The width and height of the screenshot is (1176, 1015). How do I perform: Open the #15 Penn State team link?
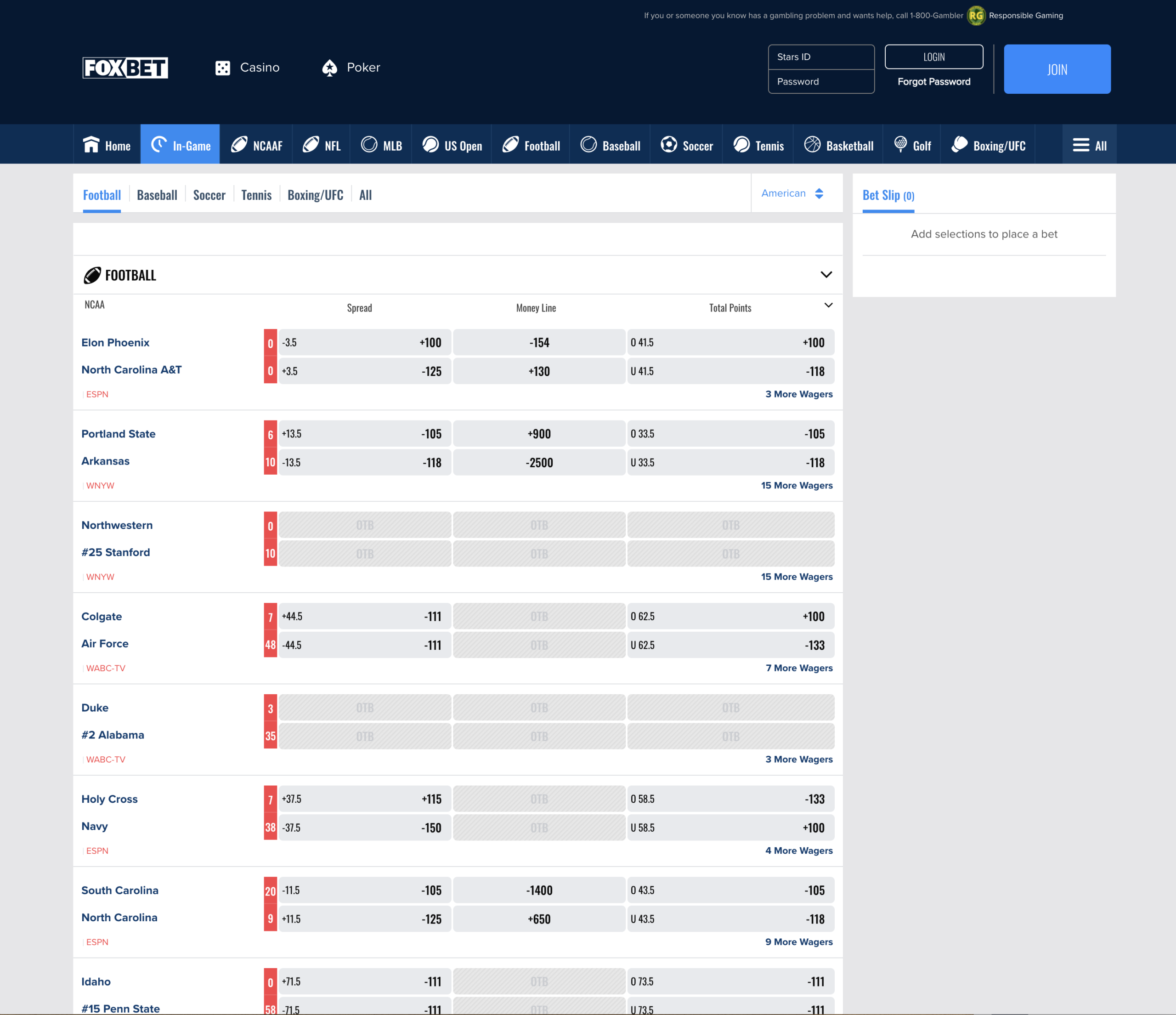click(x=120, y=1009)
